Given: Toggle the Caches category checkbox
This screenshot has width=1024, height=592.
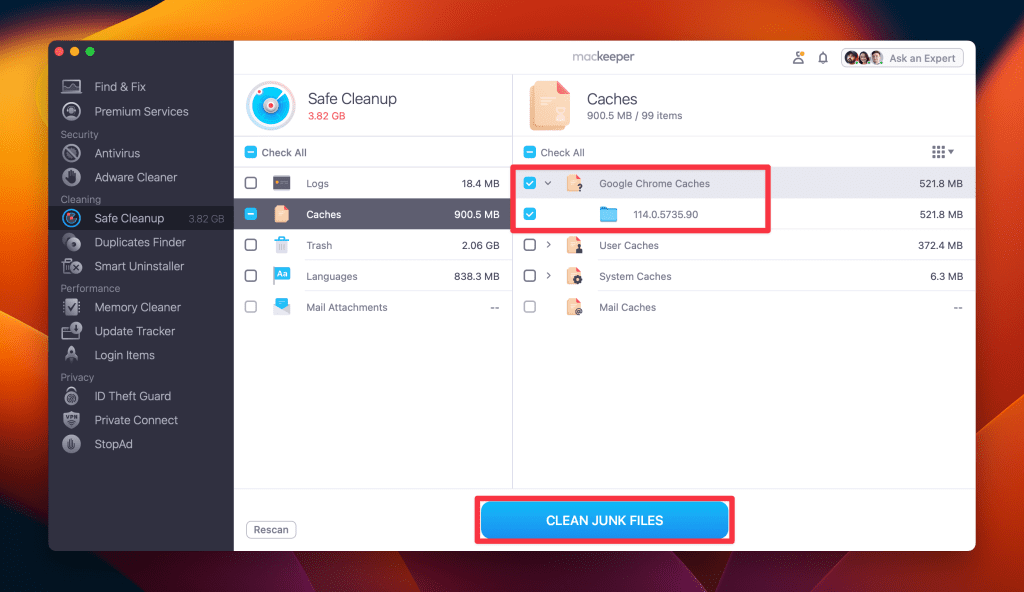Looking at the screenshot, I should (251, 214).
